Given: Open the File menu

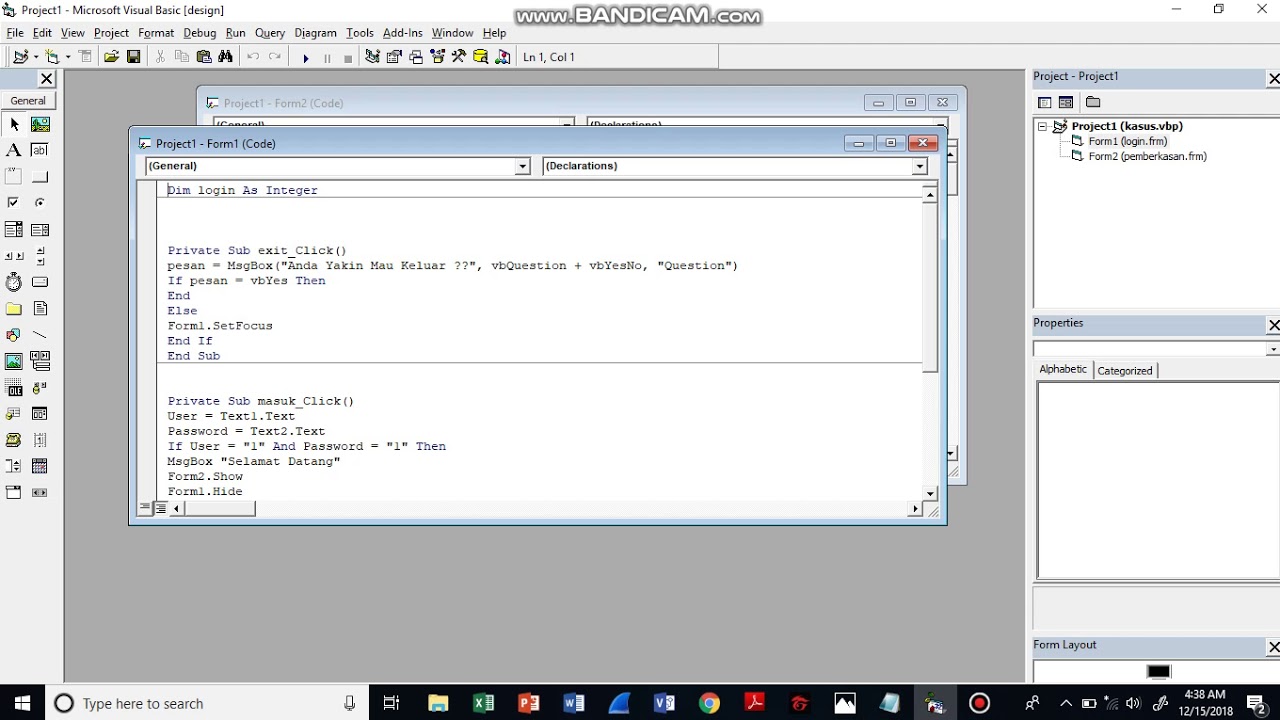Looking at the screenshot, I should pyautogui.click(x=15, y=33).
